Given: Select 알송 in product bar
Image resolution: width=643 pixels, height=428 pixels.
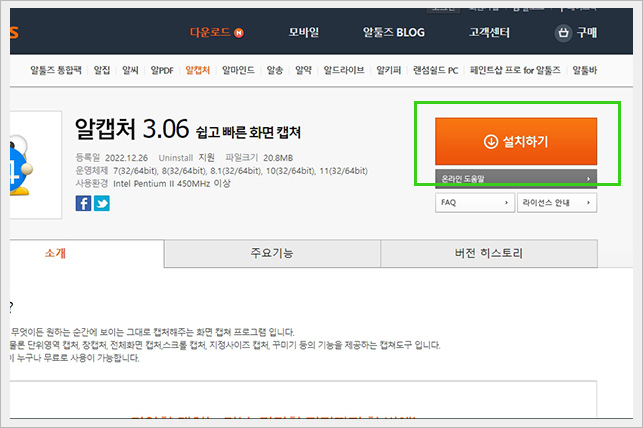Looking at the screenshot, I should click(x=275, y=70).
